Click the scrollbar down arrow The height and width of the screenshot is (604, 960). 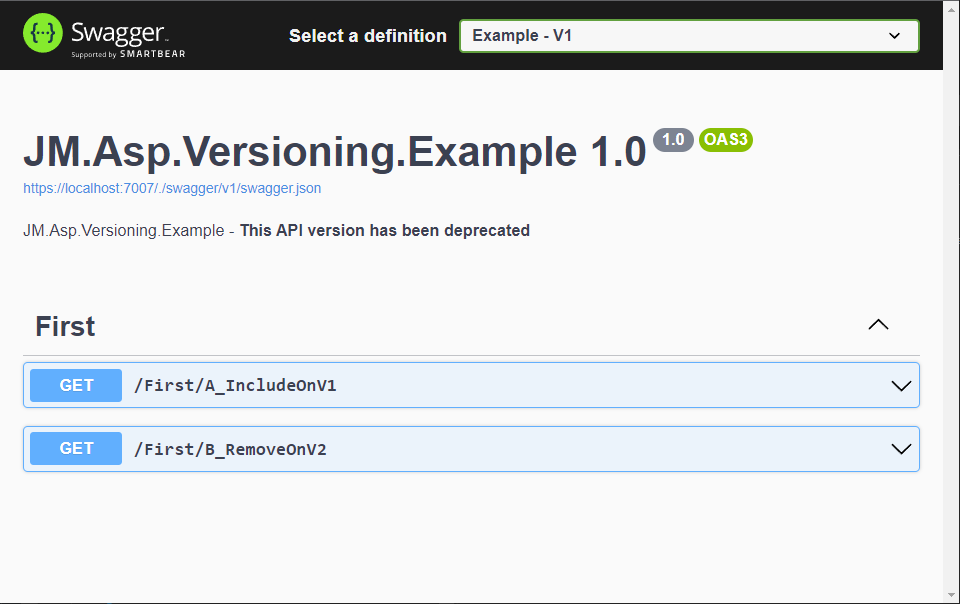[951, 594]
